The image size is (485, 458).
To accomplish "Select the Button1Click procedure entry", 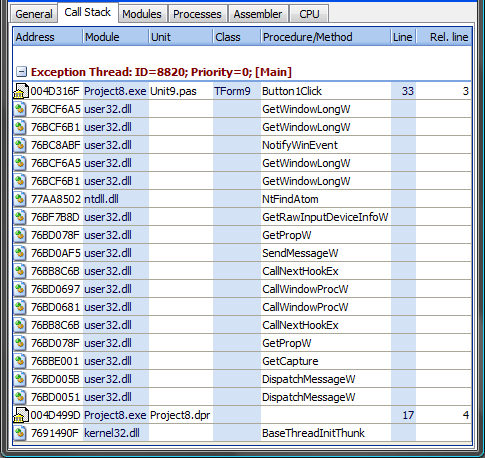I will tap(292, 91).
